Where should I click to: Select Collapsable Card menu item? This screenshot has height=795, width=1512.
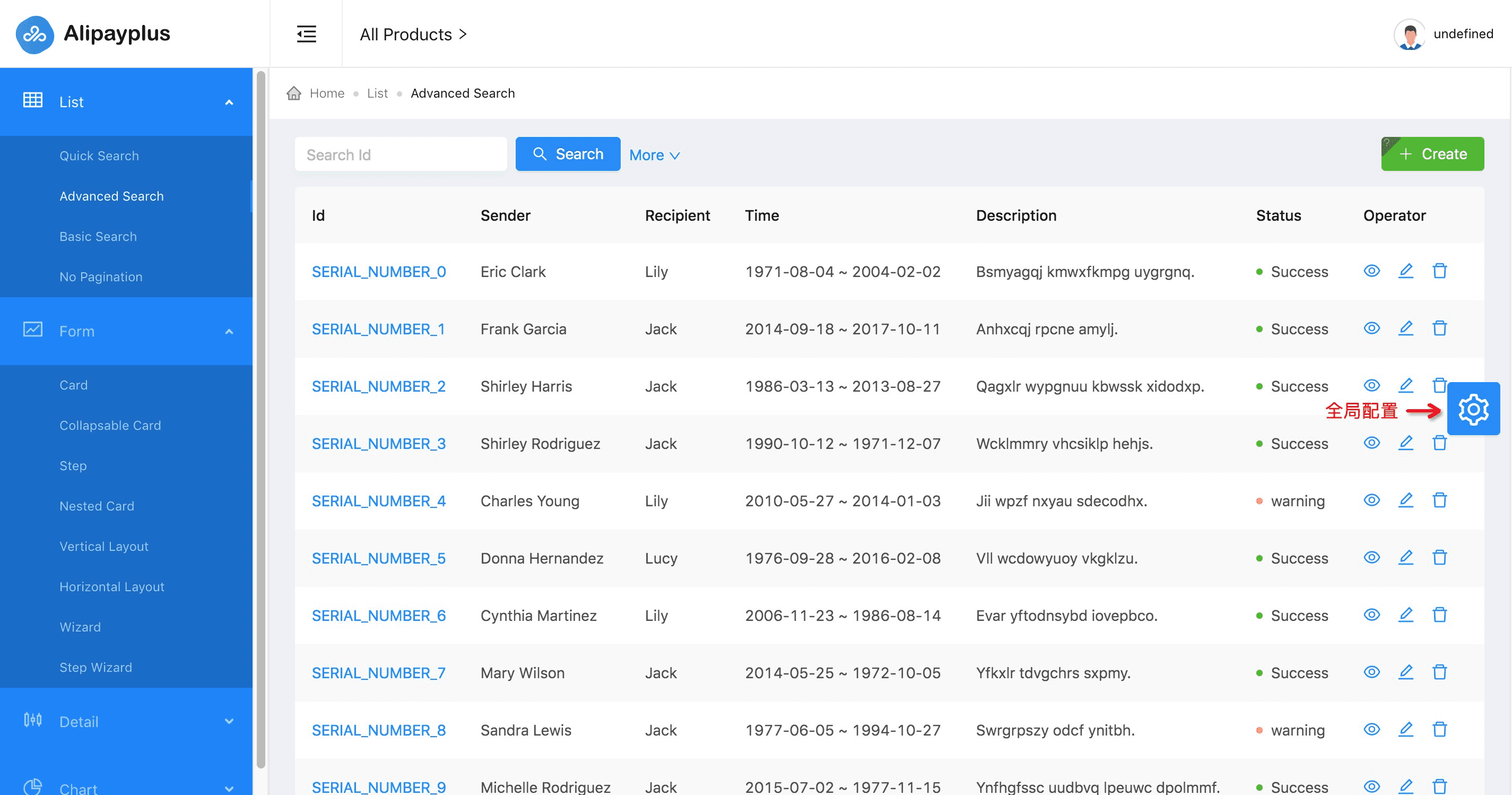(x=110, y=425)
